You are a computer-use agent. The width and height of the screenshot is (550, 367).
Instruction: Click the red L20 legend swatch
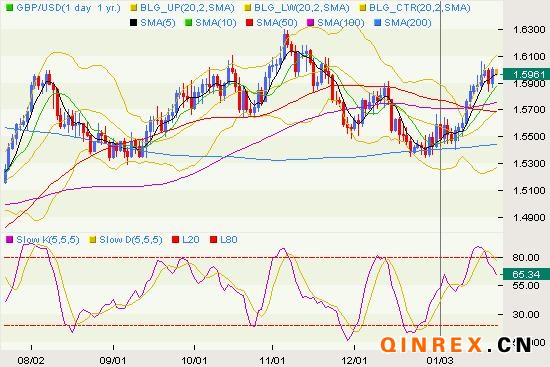pos(175,240)
